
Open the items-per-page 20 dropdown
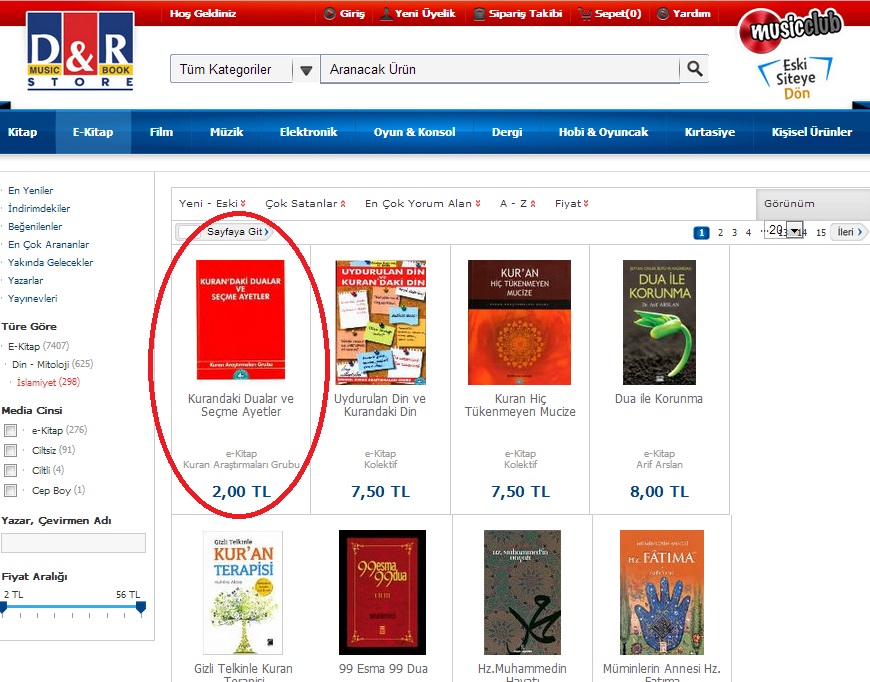783,229
